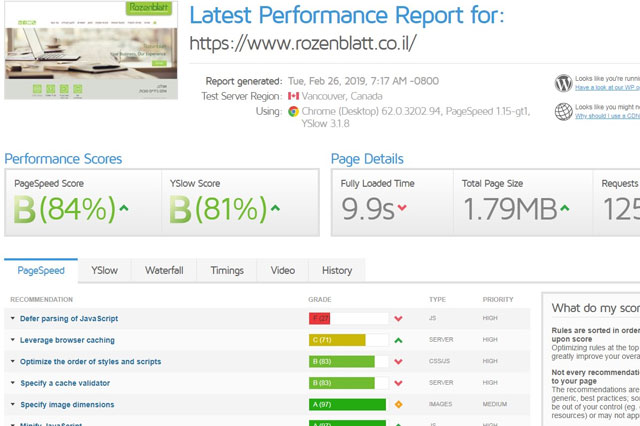
Task: Click red trend arrow for Specify cache validator
Action: pos(398,383)
